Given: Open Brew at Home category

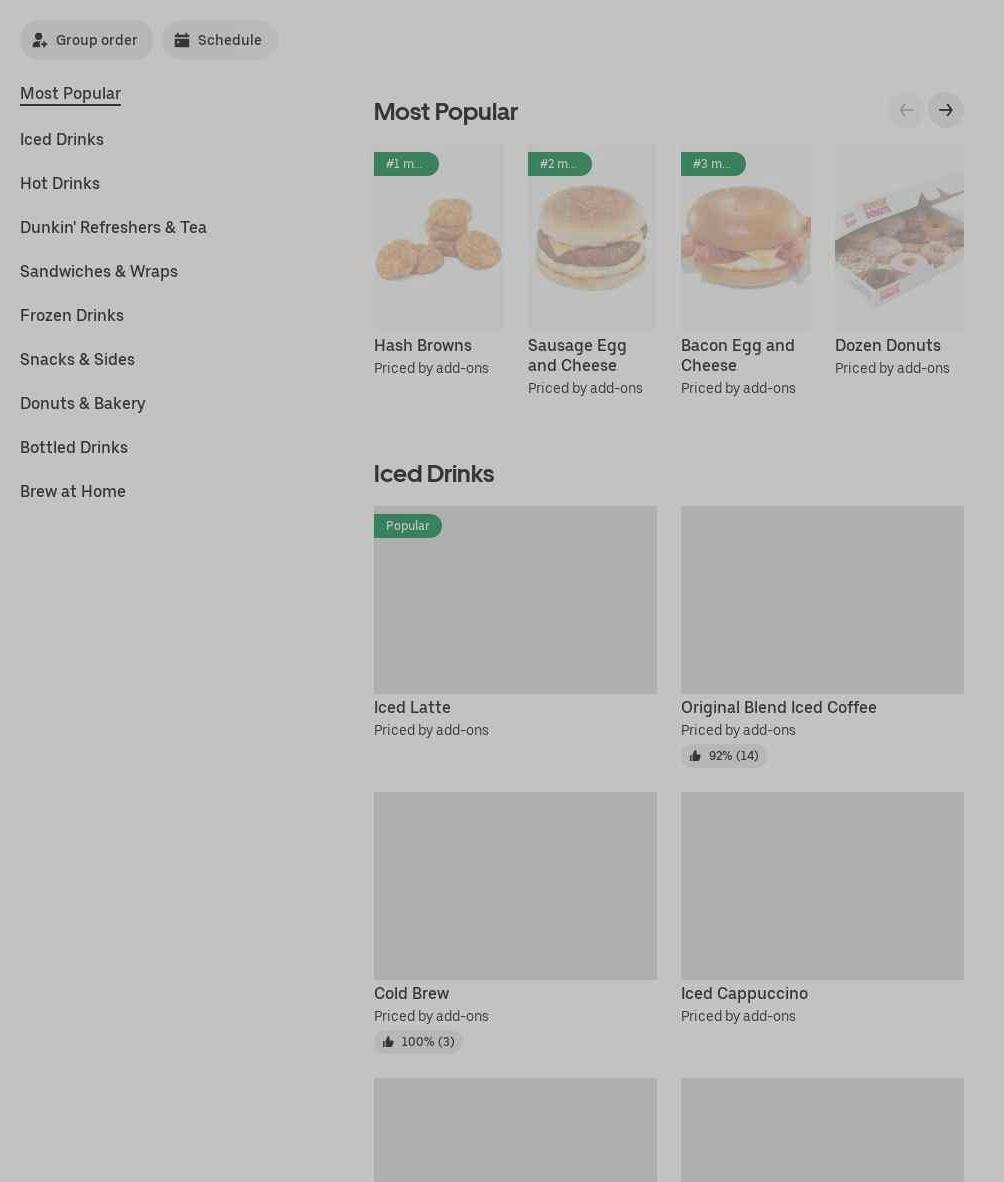Looking at the screenshot, I should [72, 491].
